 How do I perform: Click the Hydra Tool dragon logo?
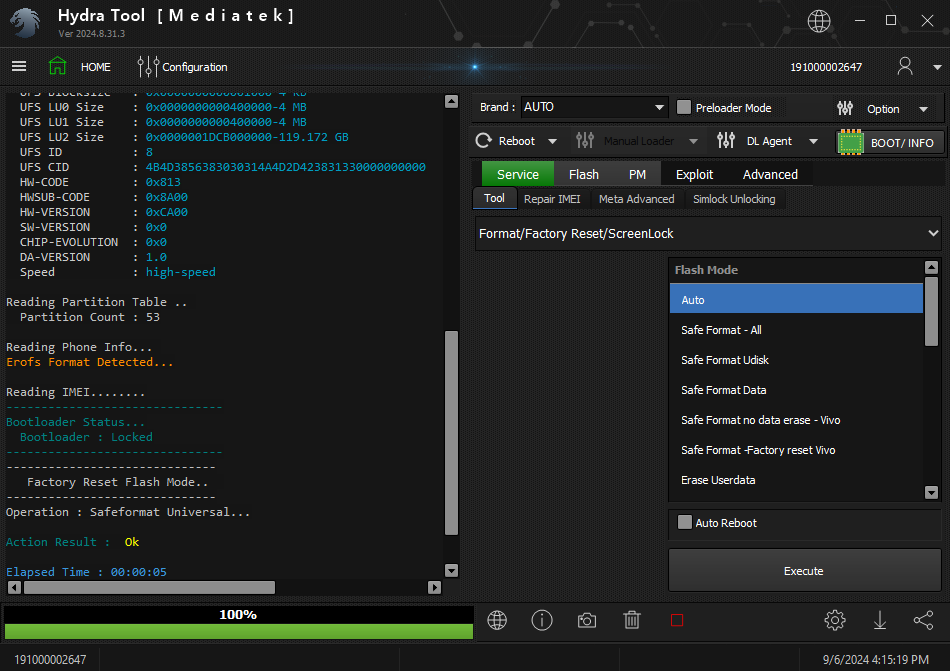click(x=25, y=22)
